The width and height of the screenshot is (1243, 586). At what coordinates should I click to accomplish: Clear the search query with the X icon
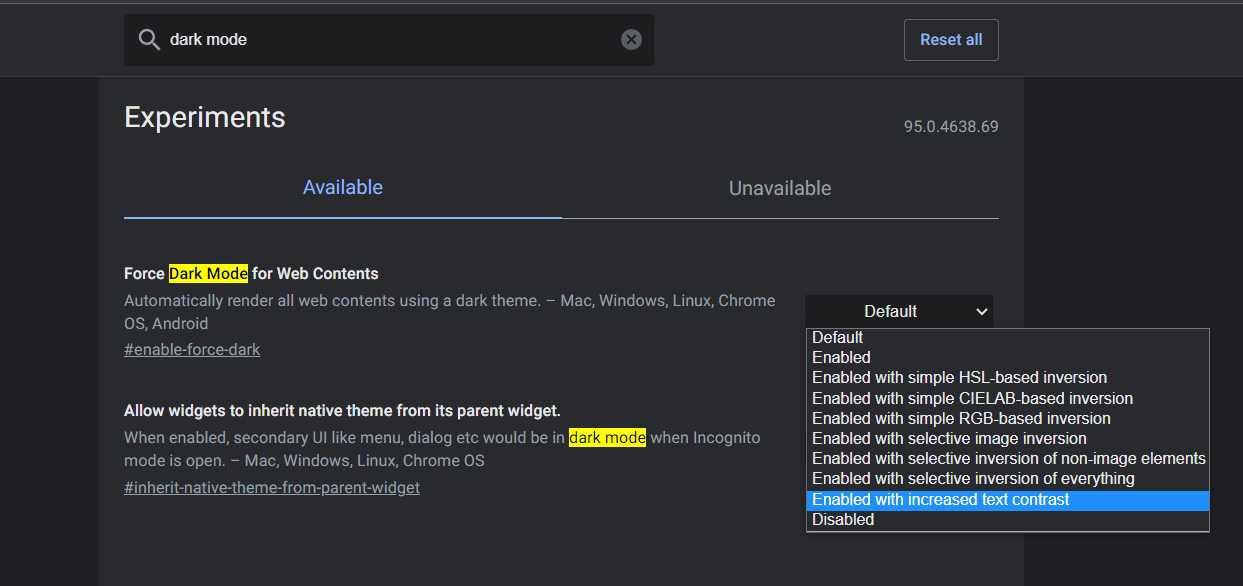tap(631, 39)
